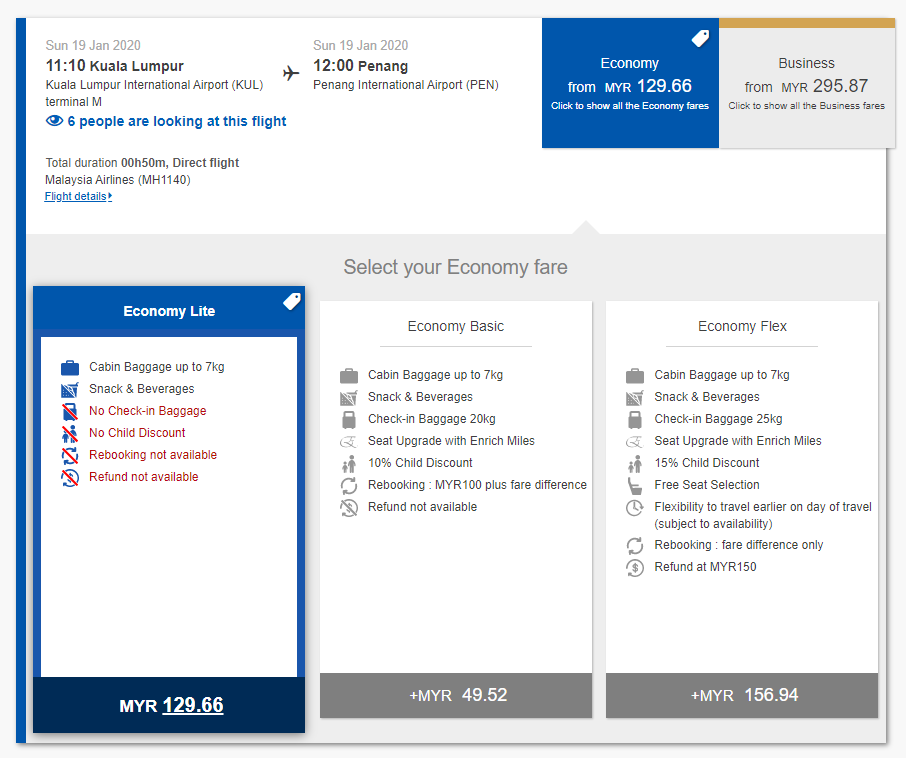Click the Economy Basic rebooking arrows icon
This screenshot has width=906, height=758.
pyautogui.click(x=349, y=485)
